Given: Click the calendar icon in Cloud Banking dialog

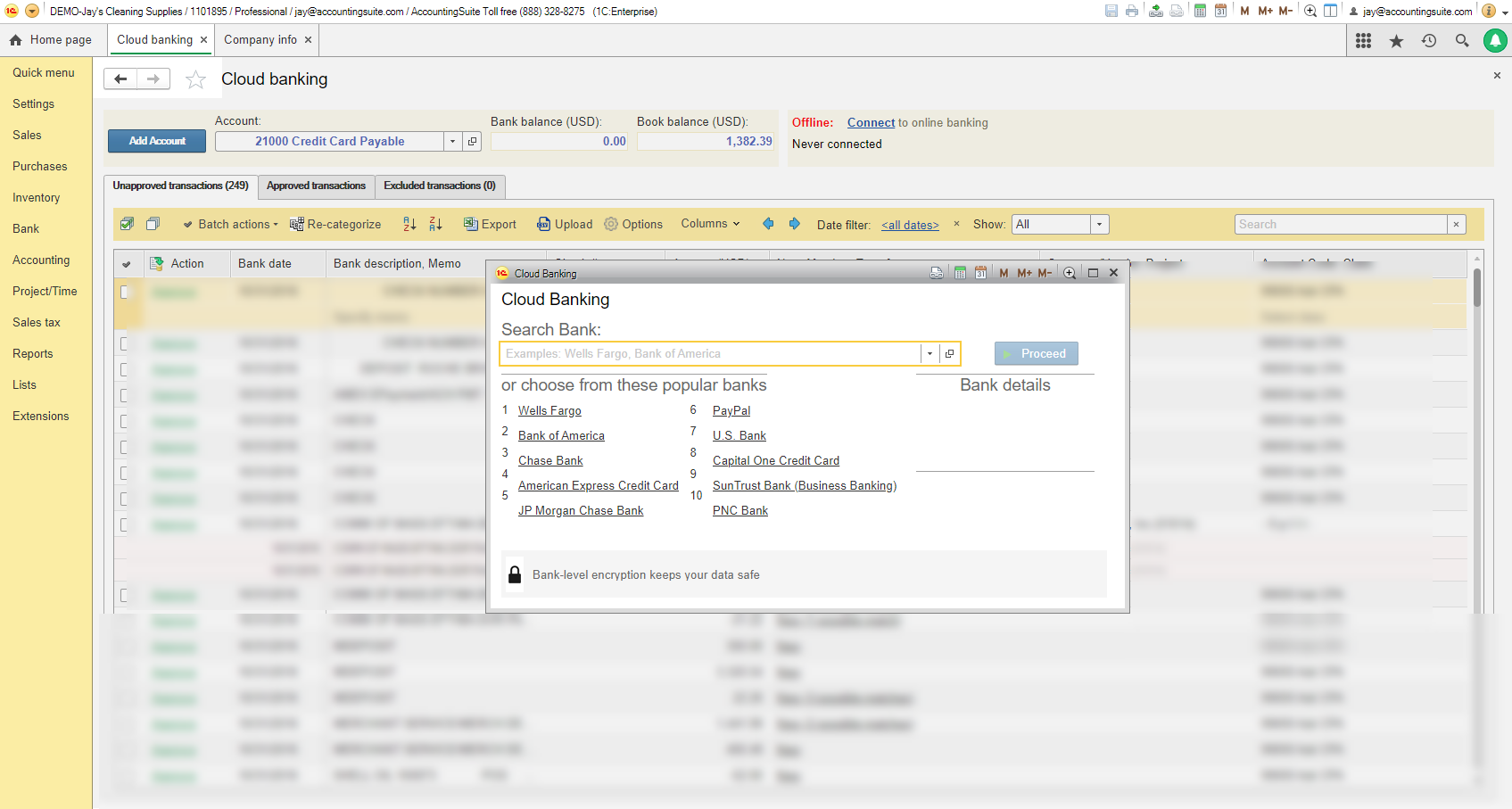Looking at the screenshot, I should [980, 273].
